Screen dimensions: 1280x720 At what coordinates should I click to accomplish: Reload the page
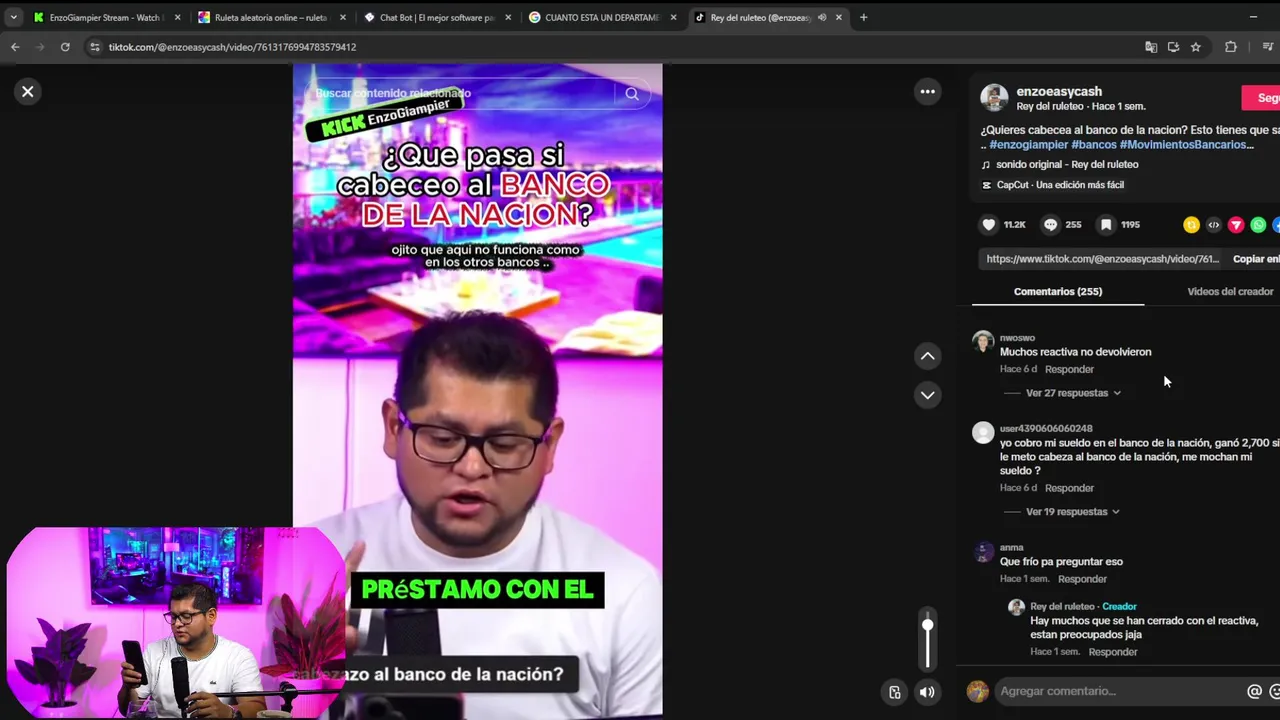tap(65, 47)
